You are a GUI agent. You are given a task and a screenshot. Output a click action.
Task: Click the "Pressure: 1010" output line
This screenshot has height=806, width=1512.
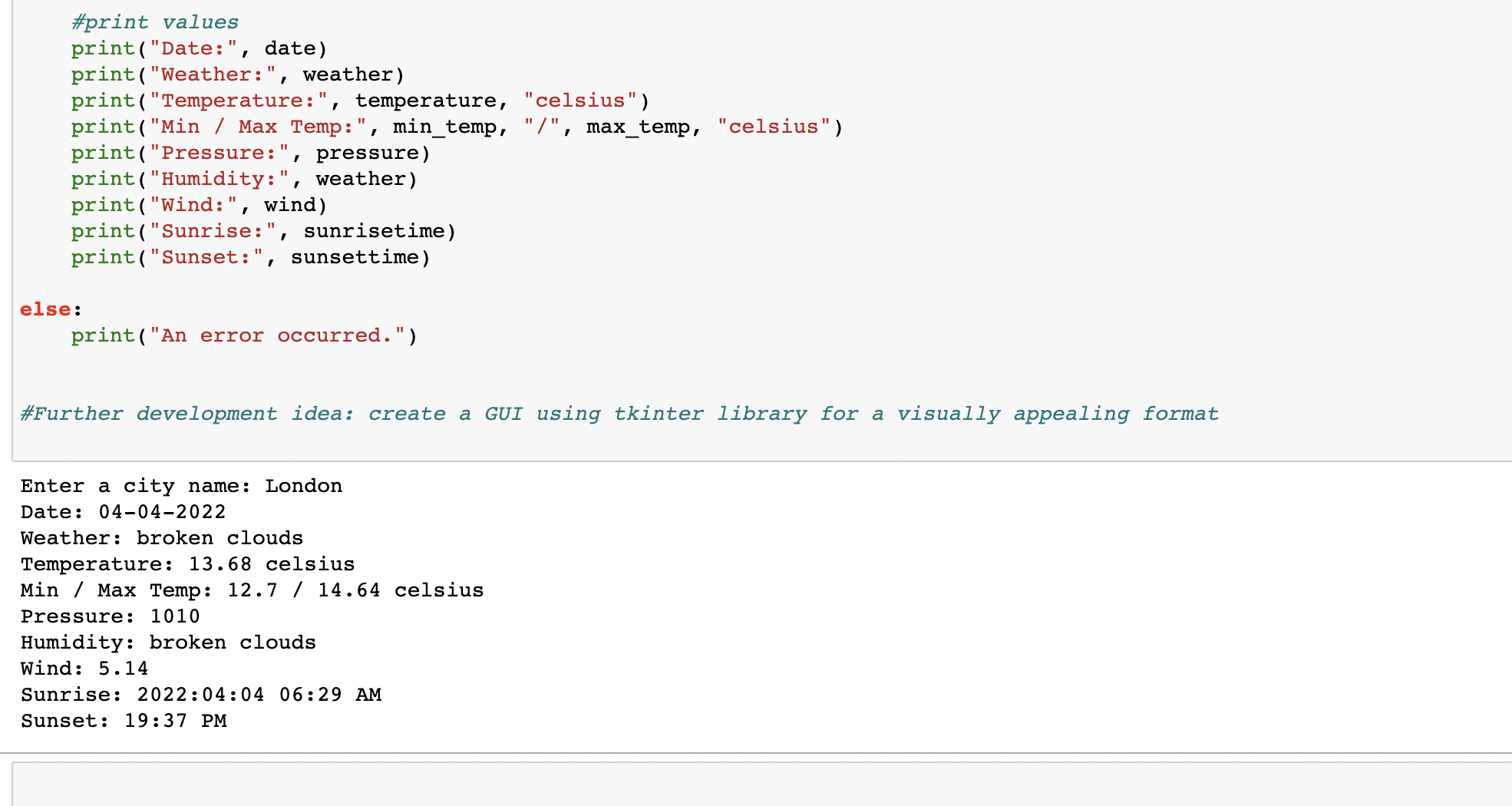point(110,616)
